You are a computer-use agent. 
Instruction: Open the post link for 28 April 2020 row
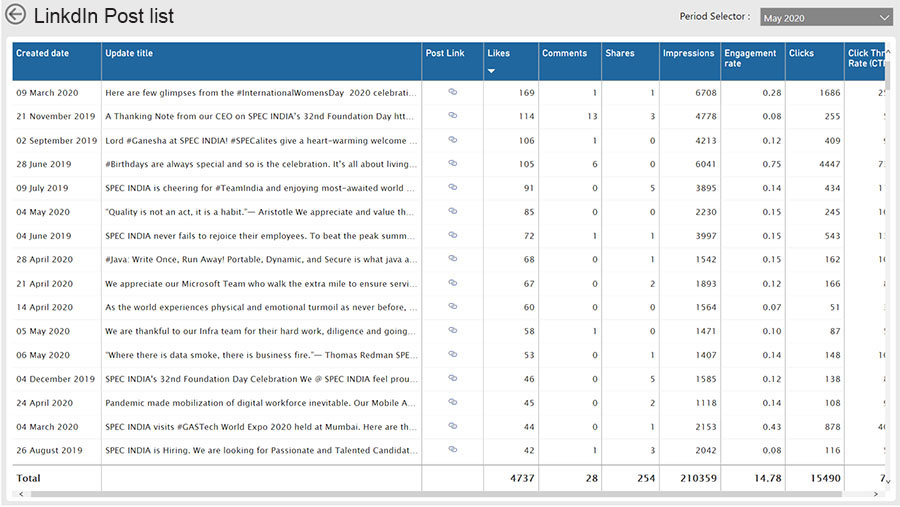click(x=452, y=258)
